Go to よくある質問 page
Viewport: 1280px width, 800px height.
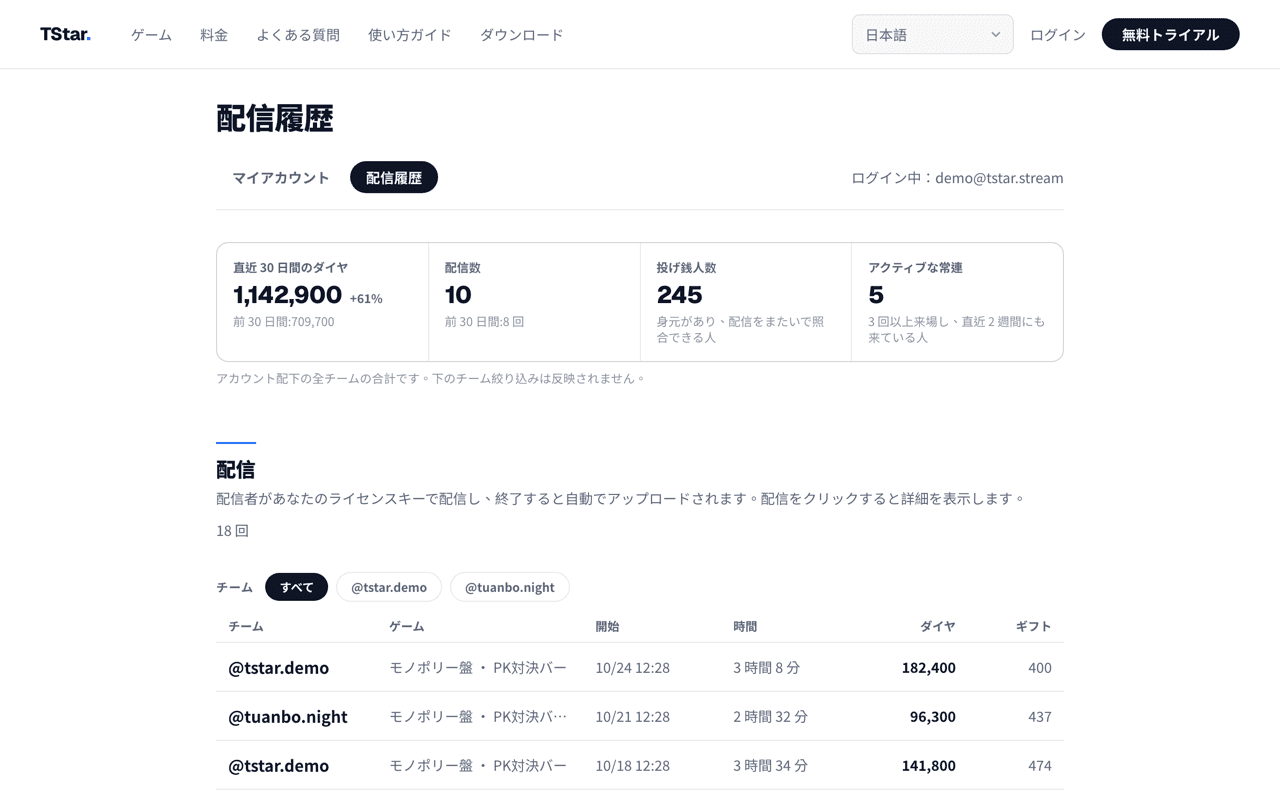click(298, 34)
